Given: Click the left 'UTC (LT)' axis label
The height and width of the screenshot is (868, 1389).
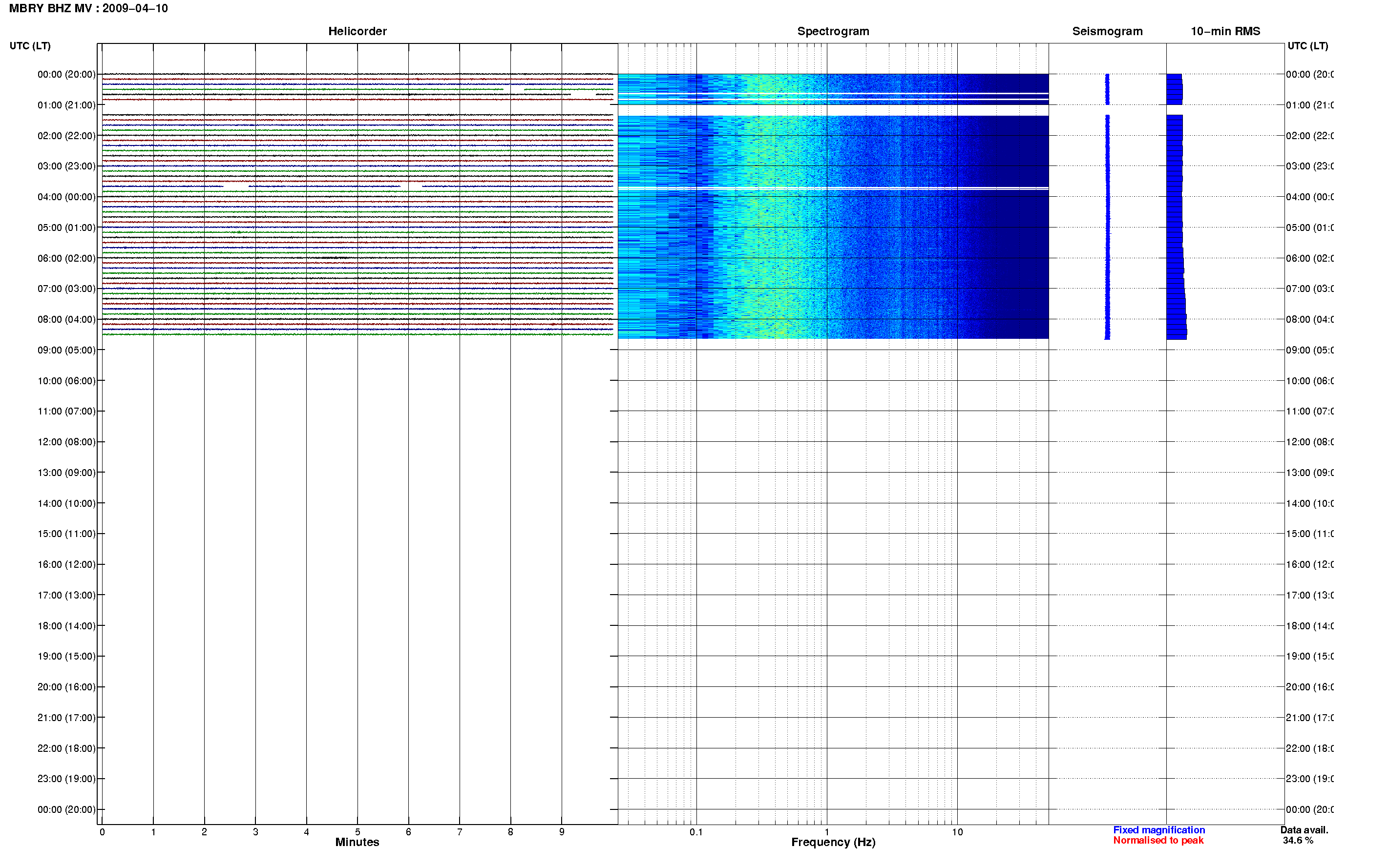Looking at the screenshot, I should point(30,46).
